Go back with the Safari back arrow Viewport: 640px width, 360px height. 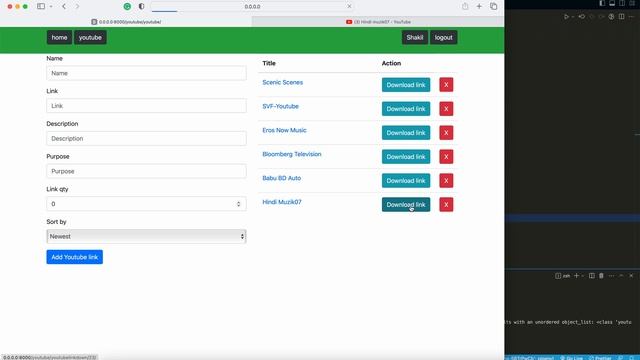click(x=64, y=6)
